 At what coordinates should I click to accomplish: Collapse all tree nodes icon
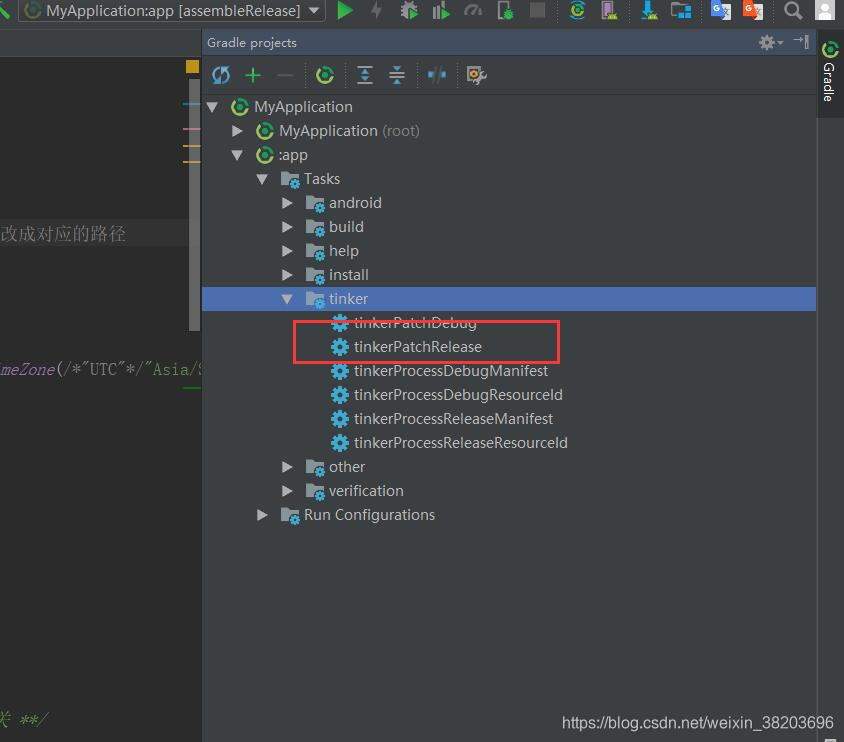pos(397,75)
